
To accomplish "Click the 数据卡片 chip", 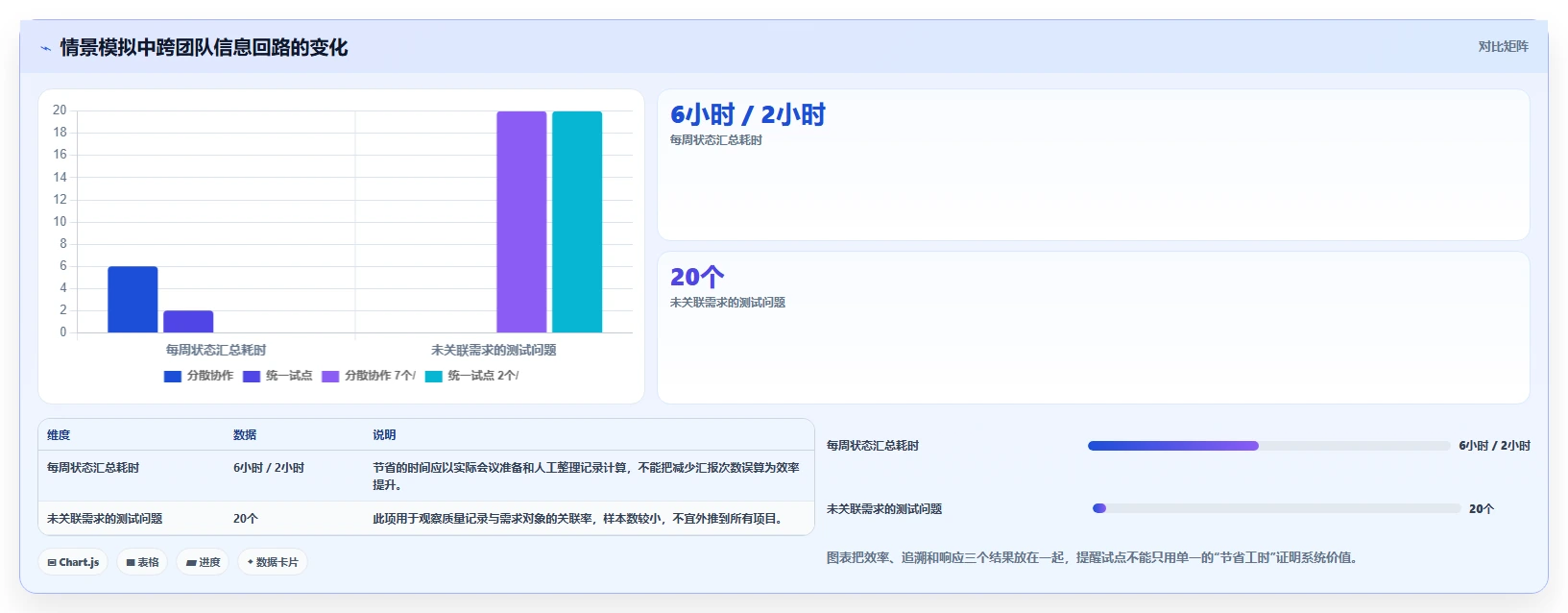I will (273, 562).
